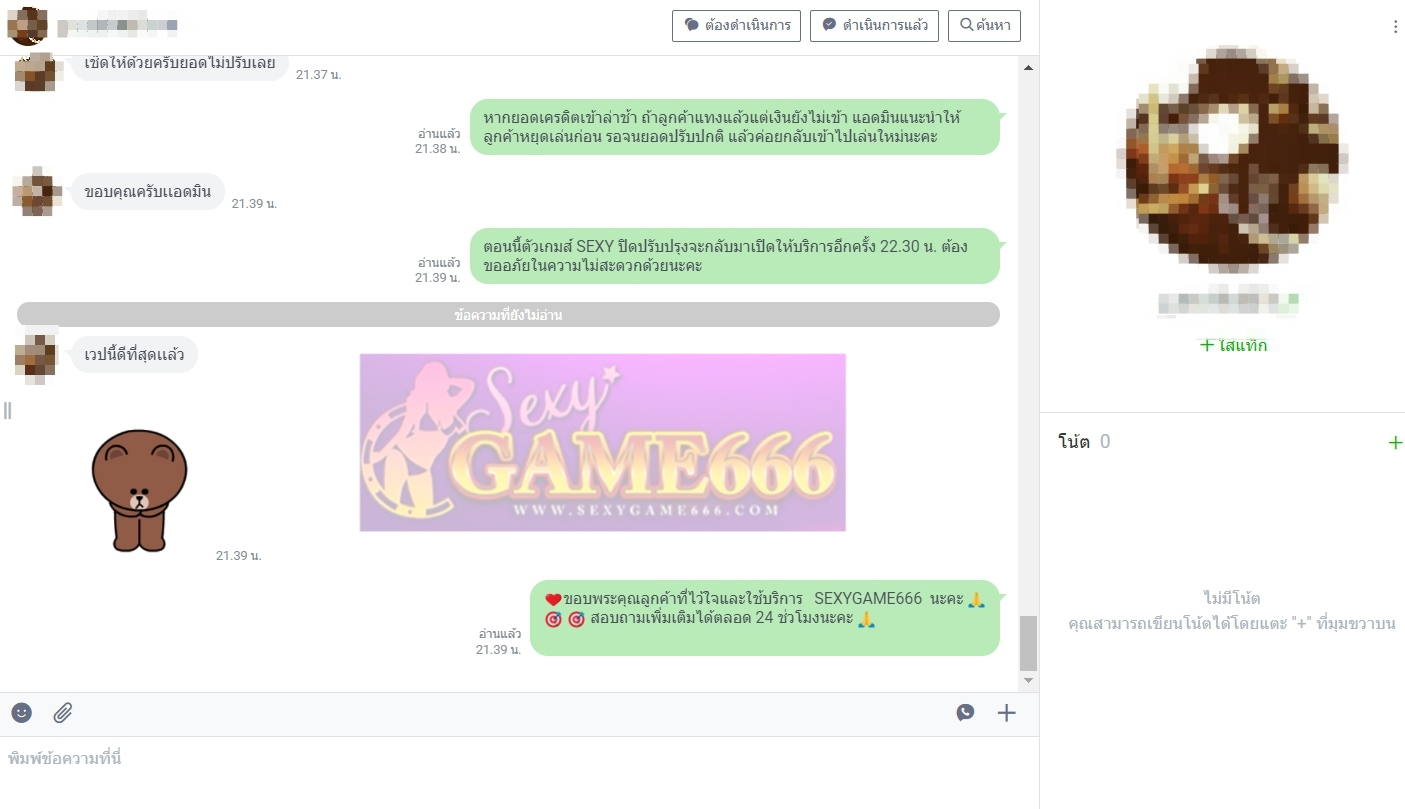This screenshot has height=809, width=1405.
Task: Open saved replies speech bubble icon
Action: pos(965,713)
